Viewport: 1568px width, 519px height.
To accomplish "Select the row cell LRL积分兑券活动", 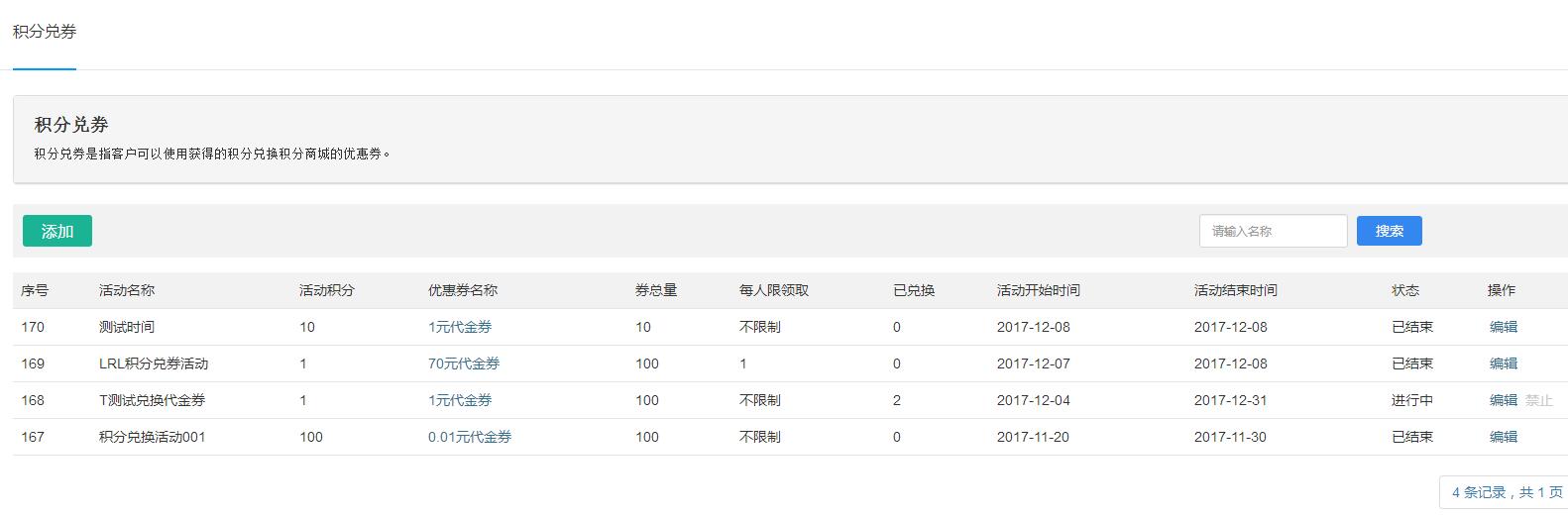I will [154, 363].
